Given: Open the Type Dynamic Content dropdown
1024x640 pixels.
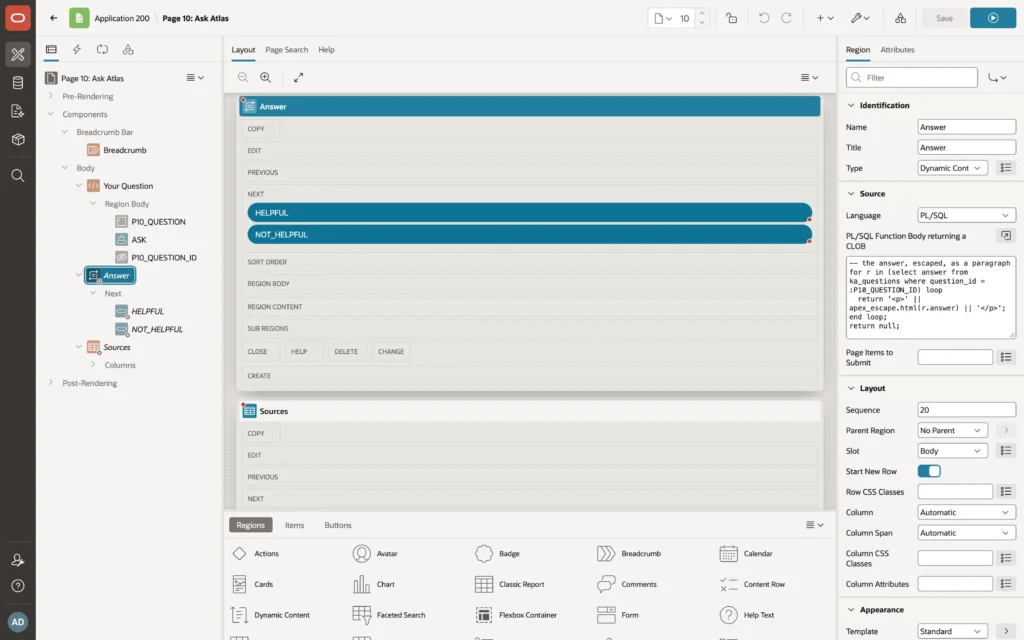Looking at the screenshot, I should pyautogui.click(x=952, y=168).
